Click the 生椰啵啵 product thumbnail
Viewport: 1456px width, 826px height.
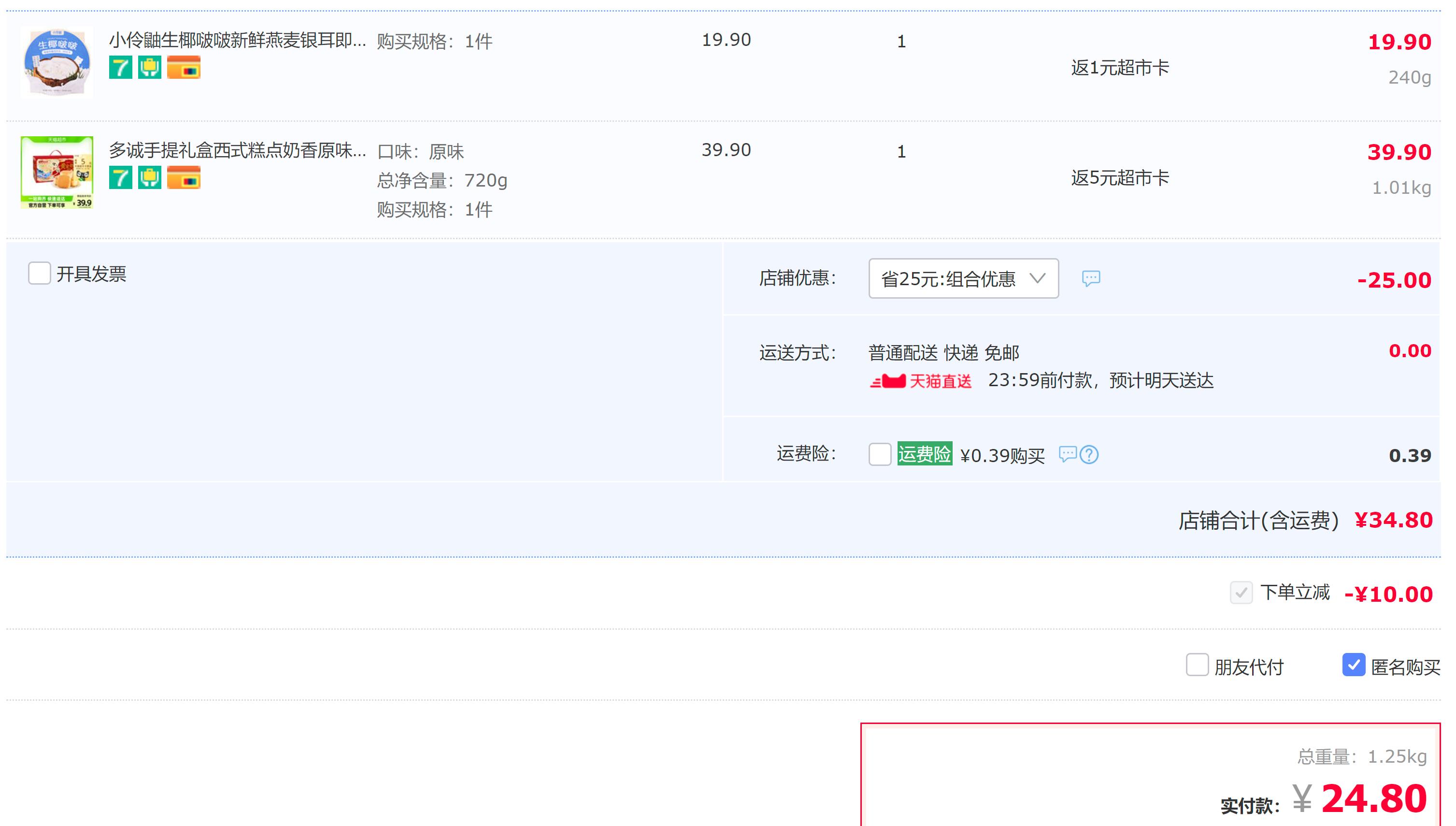click(x=57, y=61)
